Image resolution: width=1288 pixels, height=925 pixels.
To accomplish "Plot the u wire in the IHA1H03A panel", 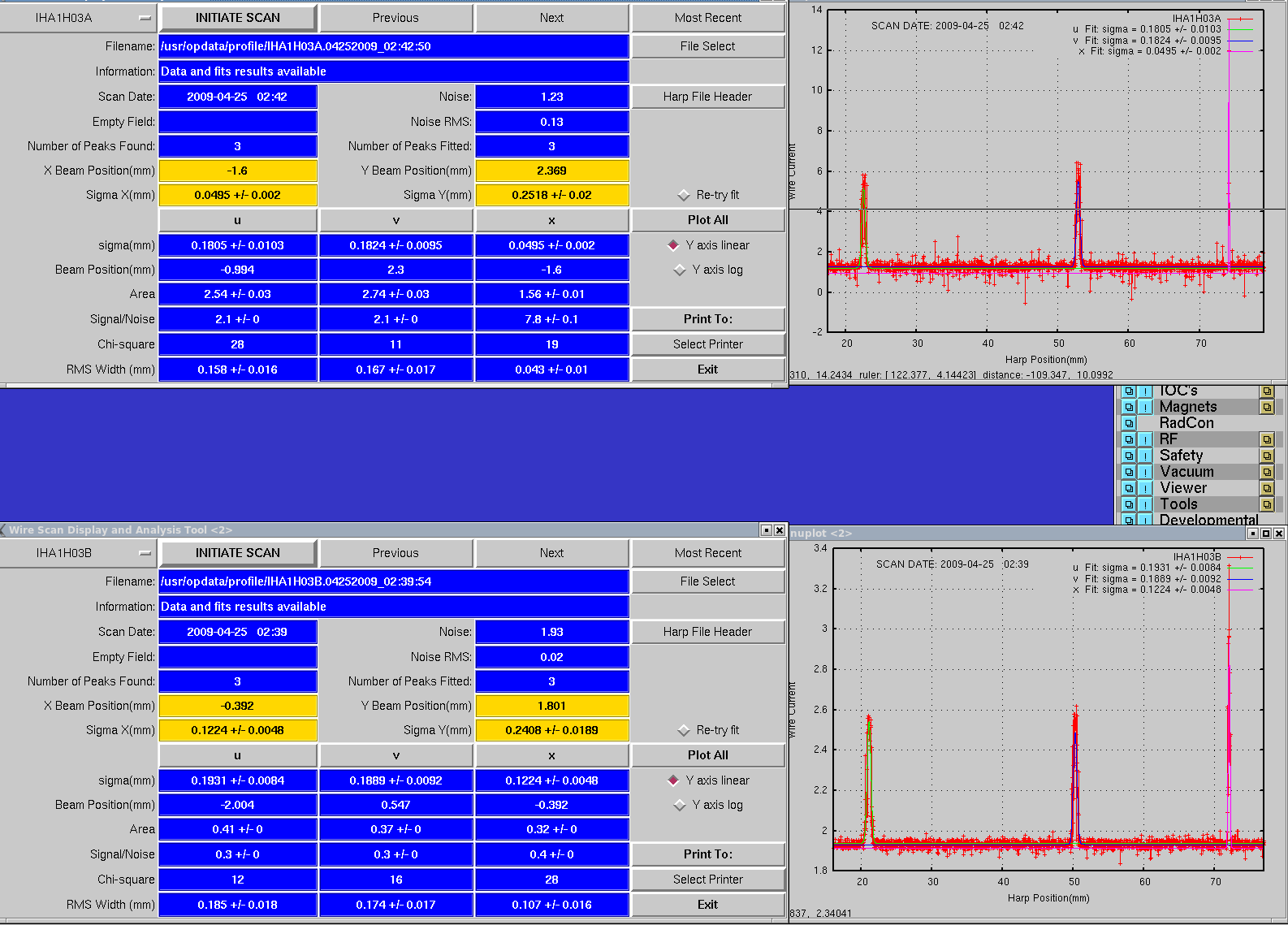I will point(238,220).
